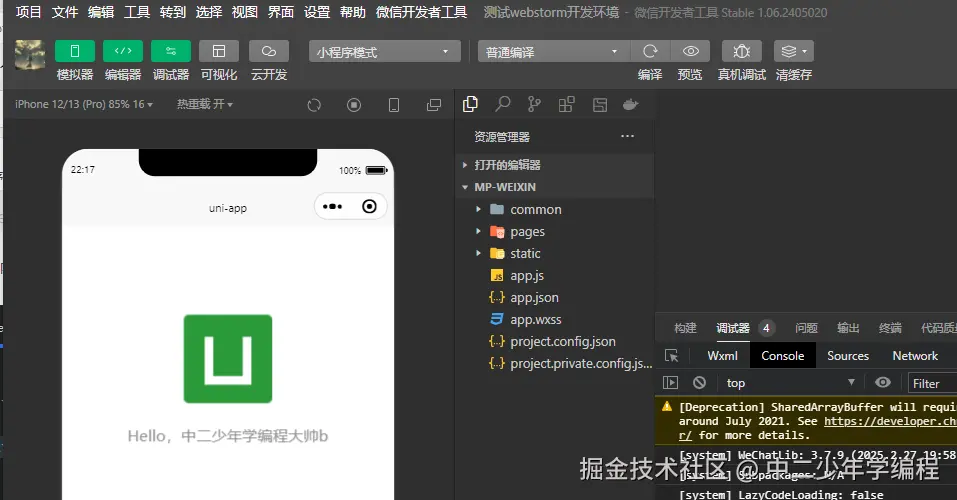Open the 选择 menu
Viewport: 957px width, 500px height.
click(x=209, y=12)
